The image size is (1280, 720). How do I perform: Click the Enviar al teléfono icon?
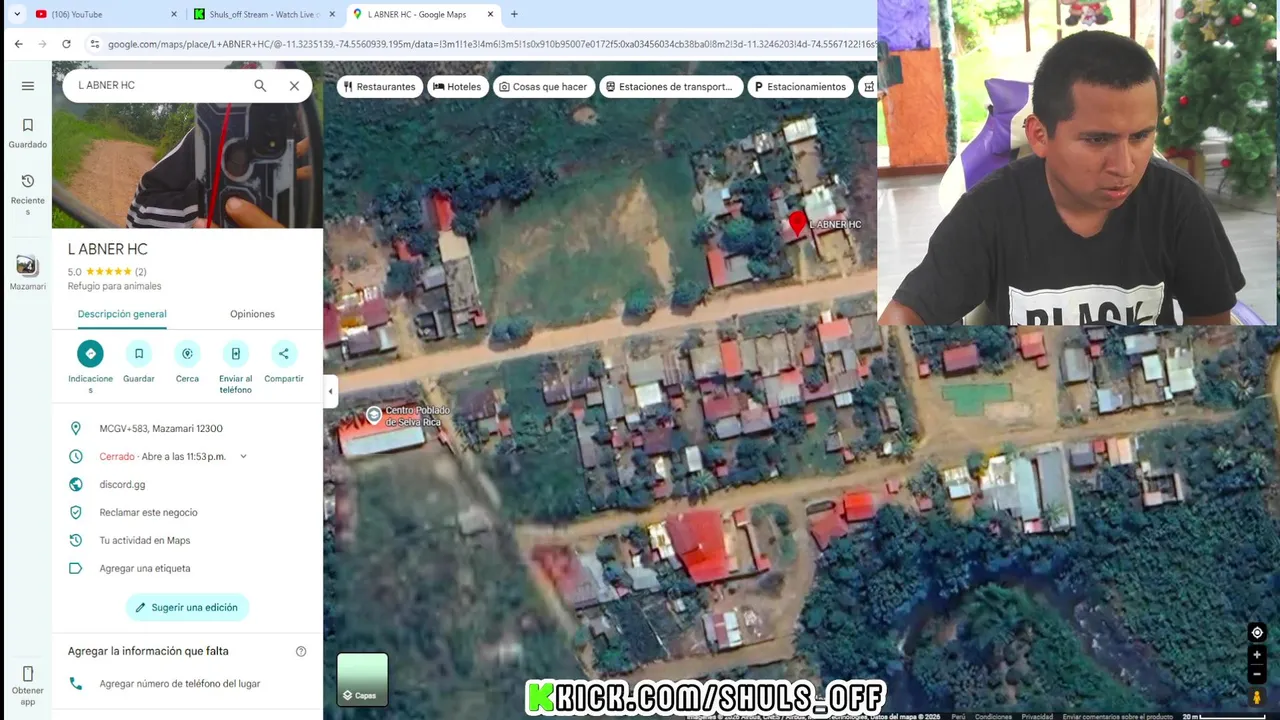click(x=235, y=353)
